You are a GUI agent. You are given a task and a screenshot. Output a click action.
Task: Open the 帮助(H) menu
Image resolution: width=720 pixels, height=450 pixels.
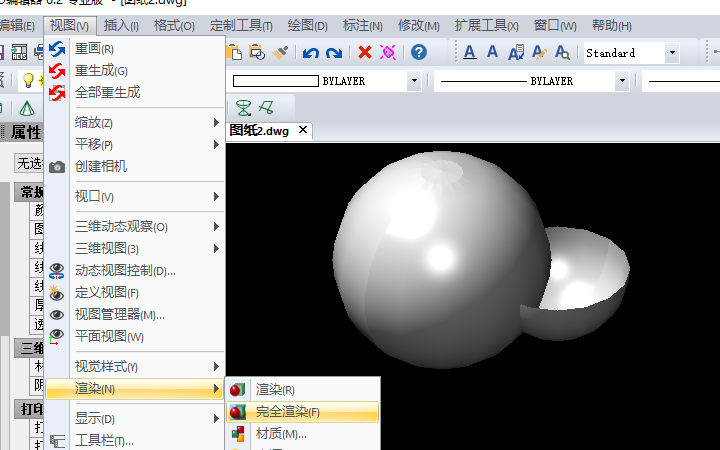(x=612, y=26)
